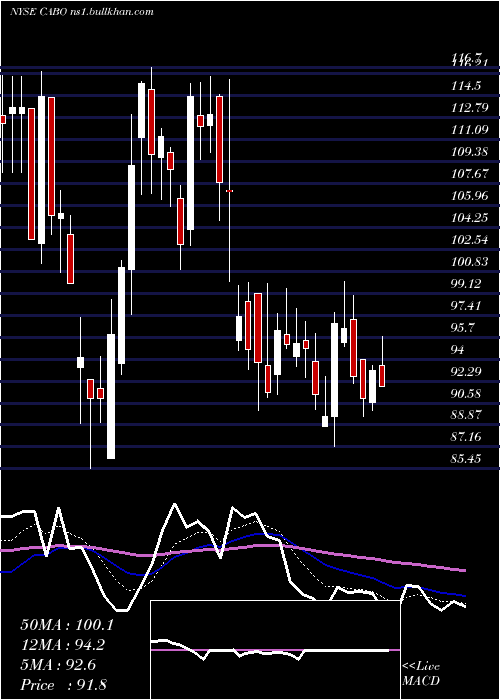Select the 112.79 price axis label

(469, 108)
